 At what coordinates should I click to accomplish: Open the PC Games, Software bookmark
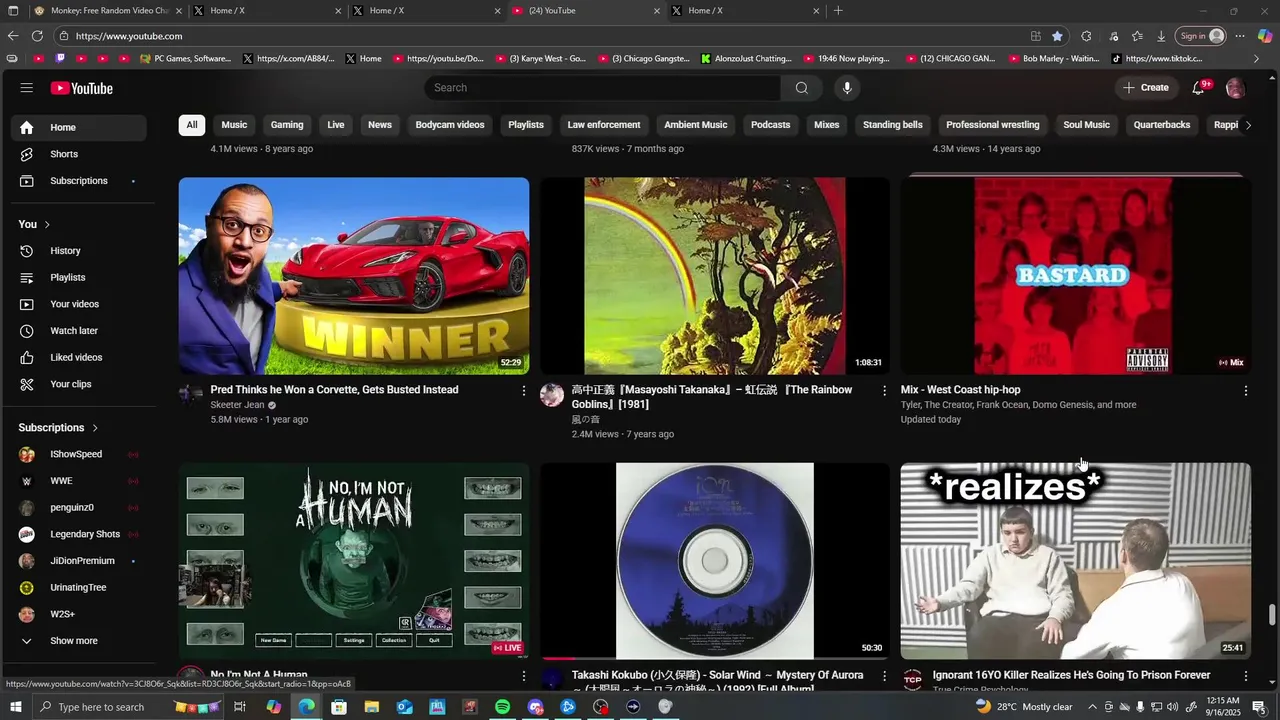tap(185, 58)
